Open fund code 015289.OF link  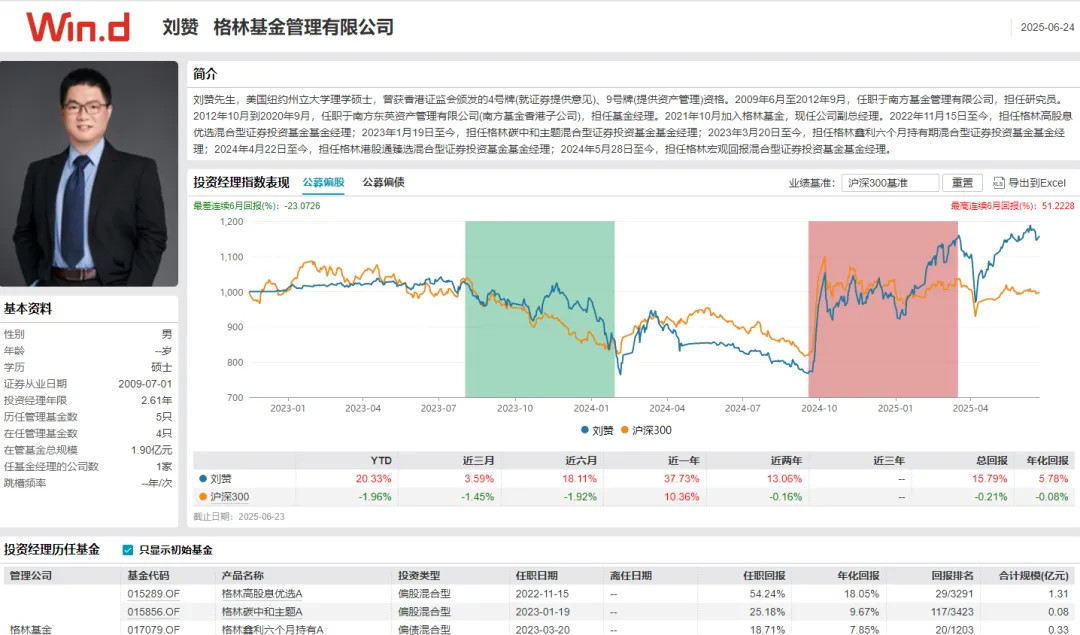tap(153, 594)
